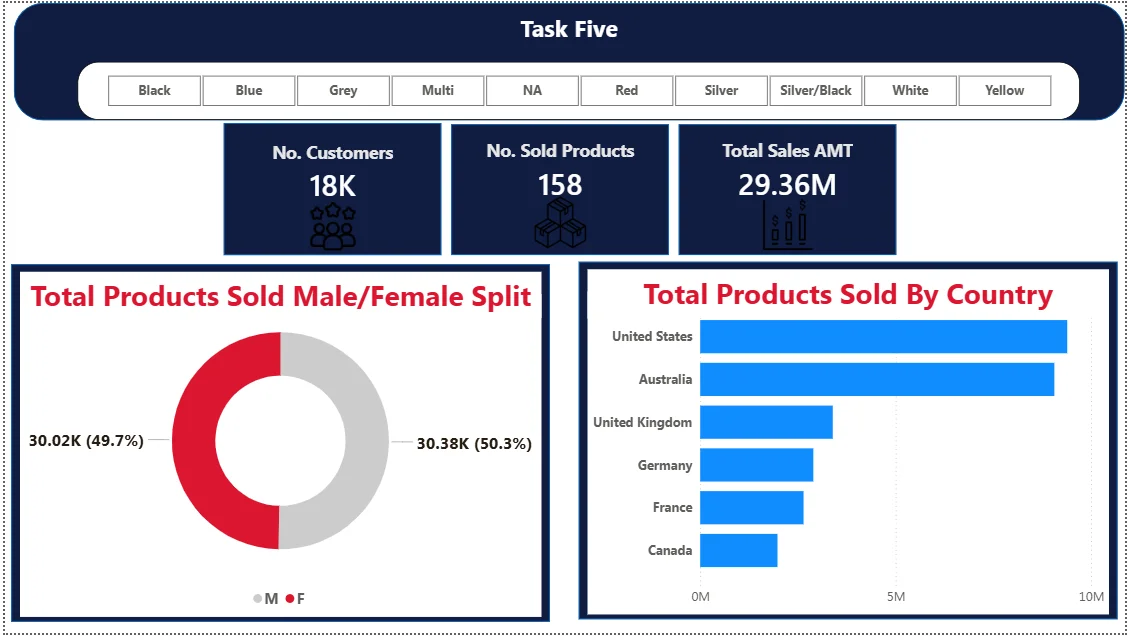Choose the Silver/Black slicer option
Screen dimensions: 1128x640
coord(816,90)
